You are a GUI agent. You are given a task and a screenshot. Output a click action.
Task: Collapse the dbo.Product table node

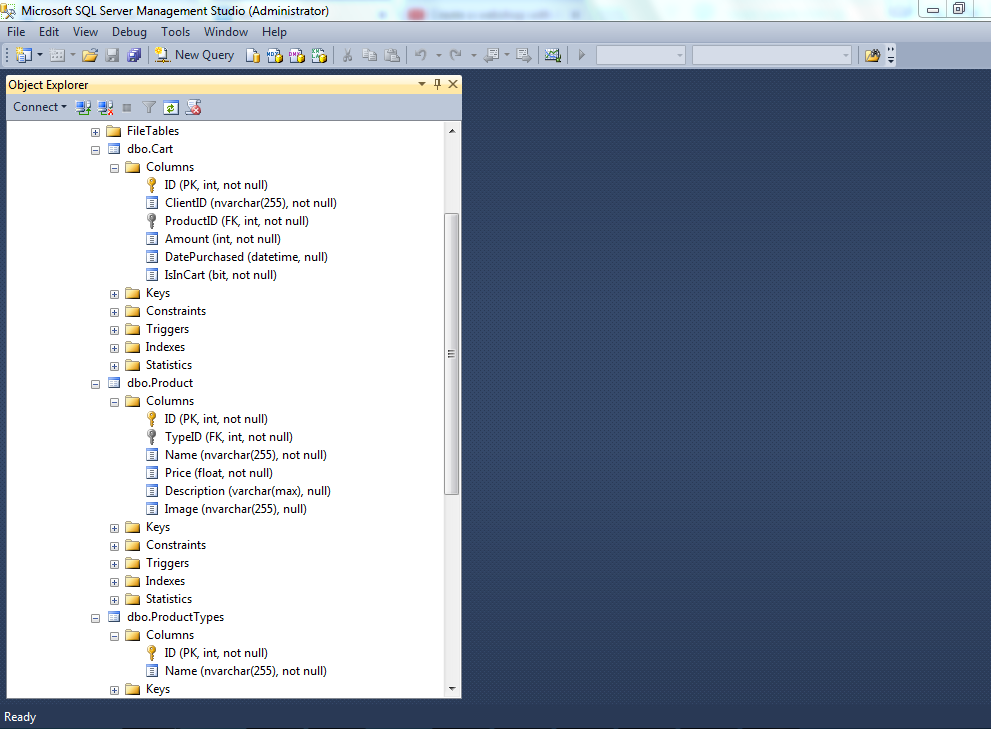coord(95,384)
